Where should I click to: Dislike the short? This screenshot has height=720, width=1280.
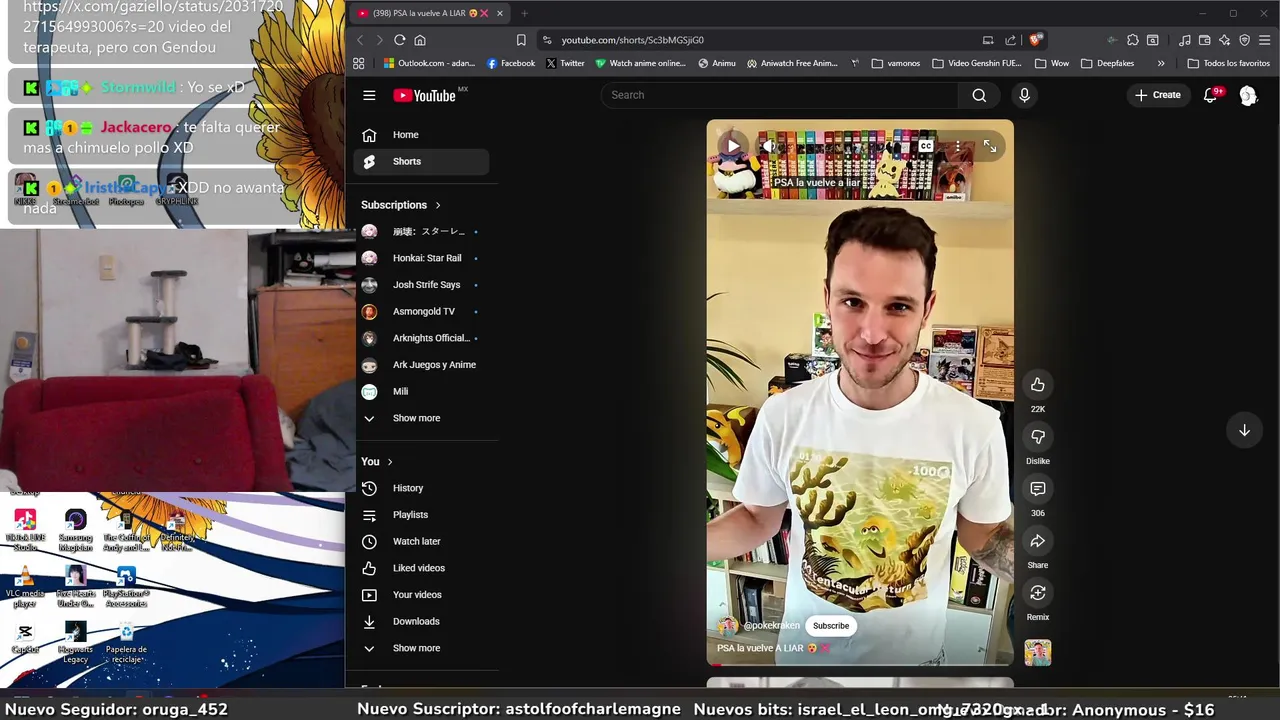[x=1038, y=437]
